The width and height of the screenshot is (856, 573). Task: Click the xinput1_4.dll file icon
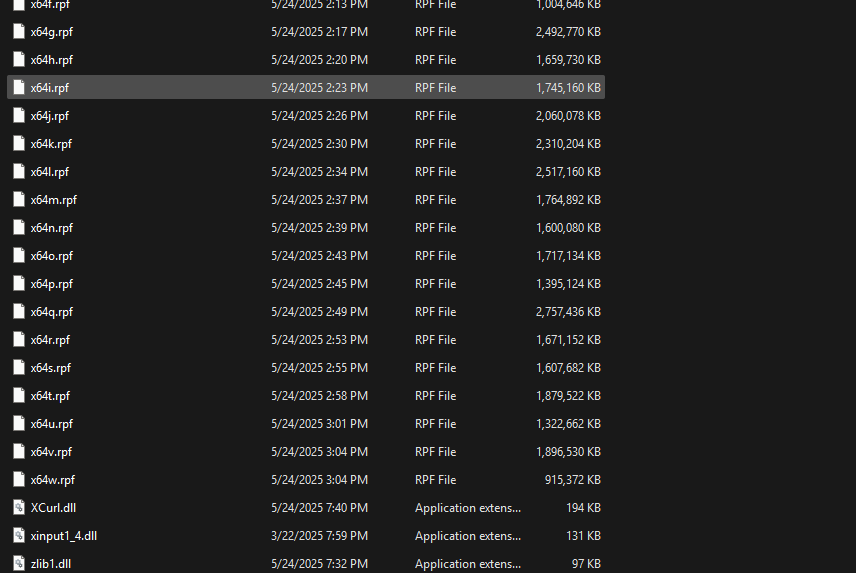pyautogui.click(x=18, y=536)
